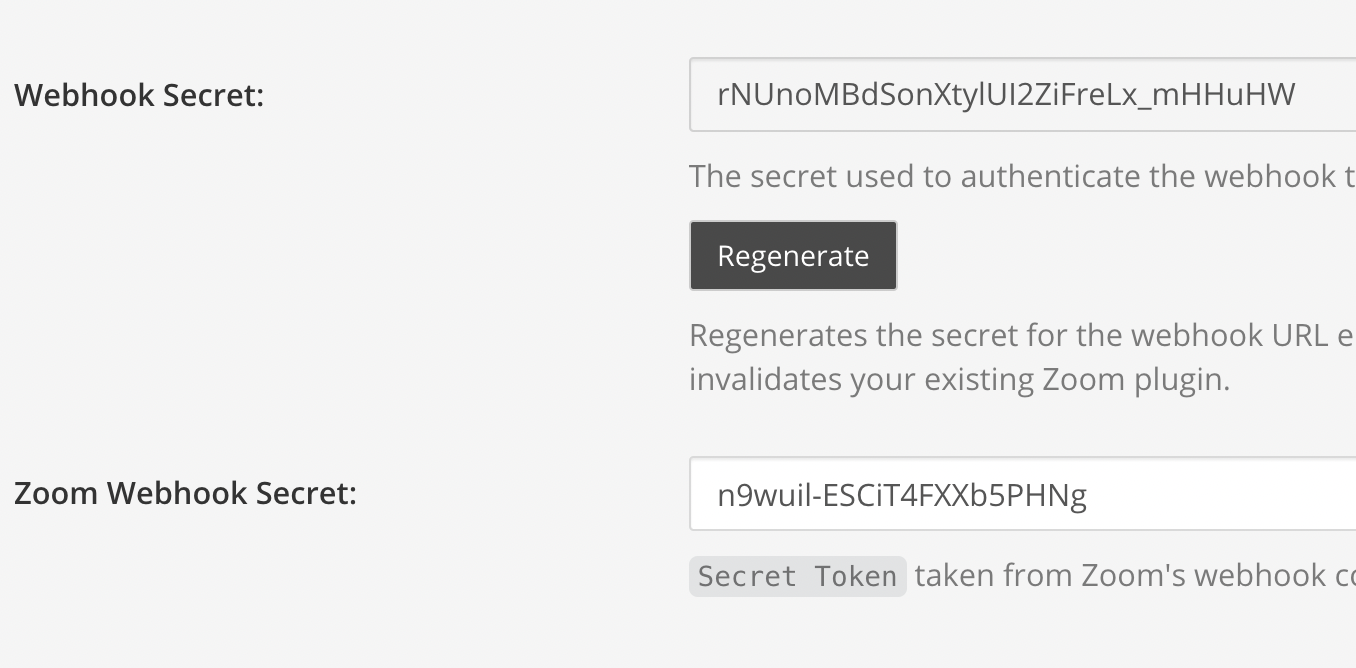
Task: Click the "Webhook Secret:" field label
Action: 139,96
